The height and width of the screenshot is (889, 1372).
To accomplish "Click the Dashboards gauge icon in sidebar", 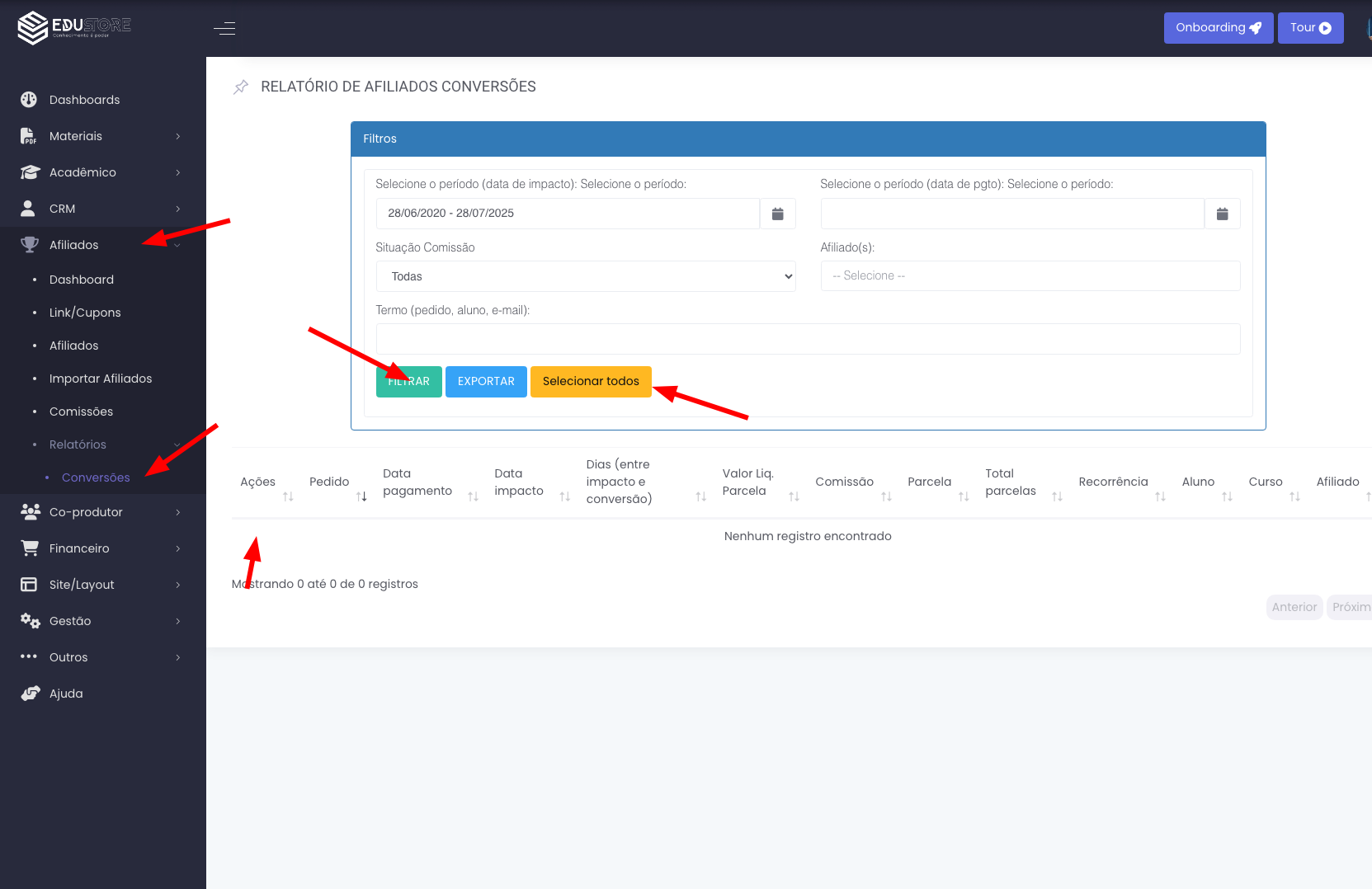I will [29, 100].
